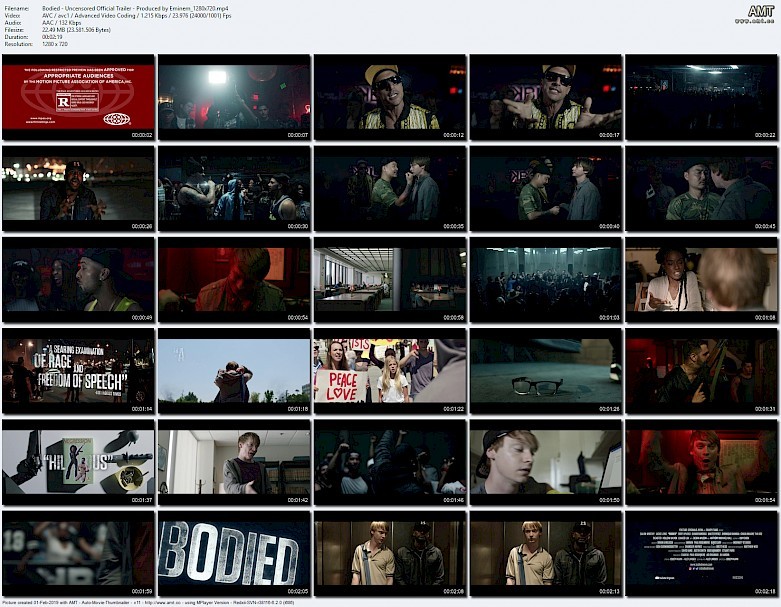Open the thumbnail stamped 00:01:54

[x=702, y=462]
